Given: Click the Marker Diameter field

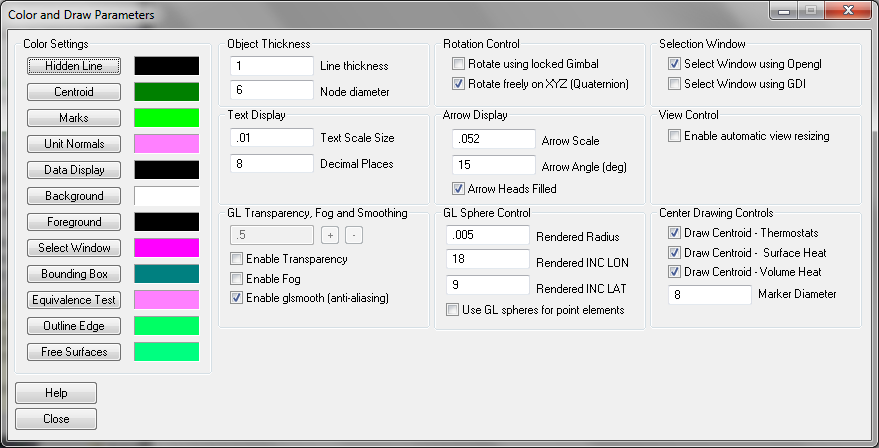Looking at the screenshot, I should (710, 295).
